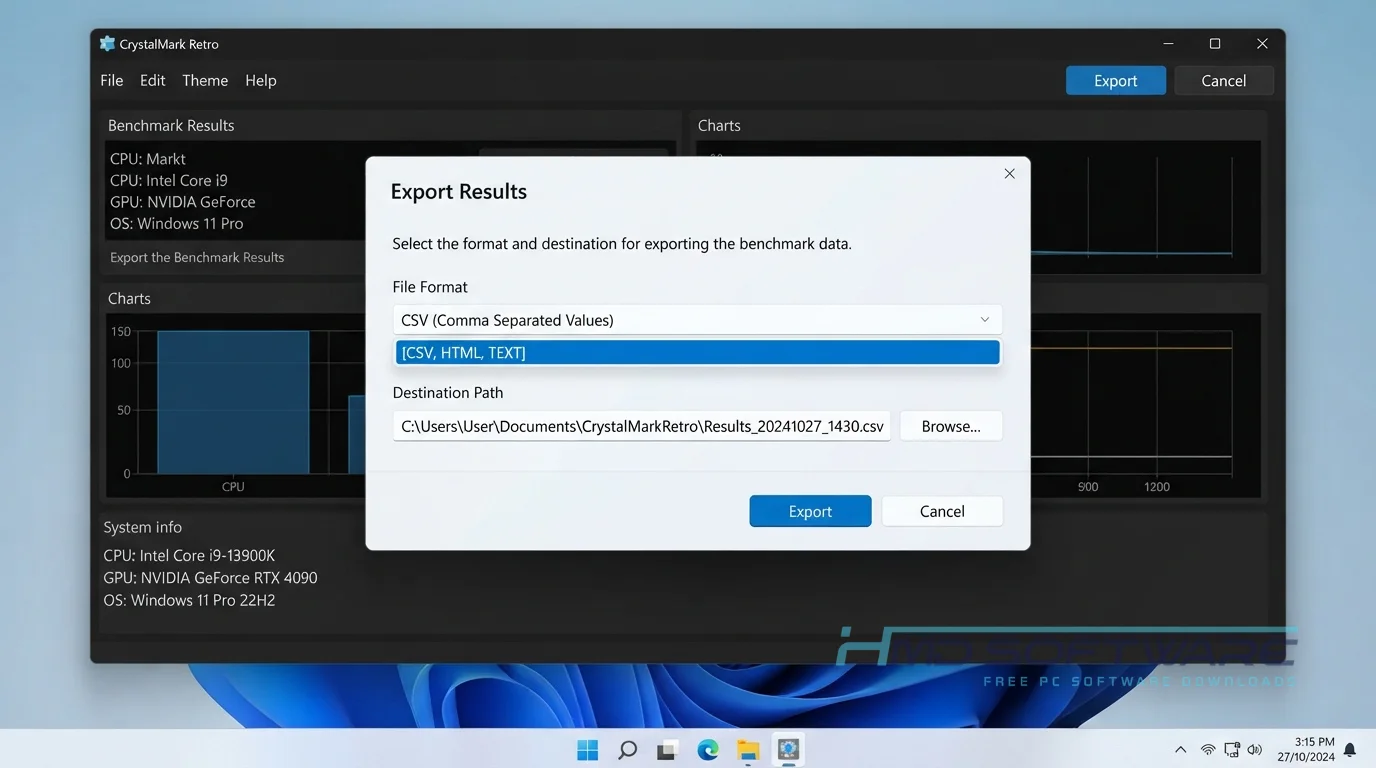
Task: Close the Export Results dialog
Action: pos(1009,174)
